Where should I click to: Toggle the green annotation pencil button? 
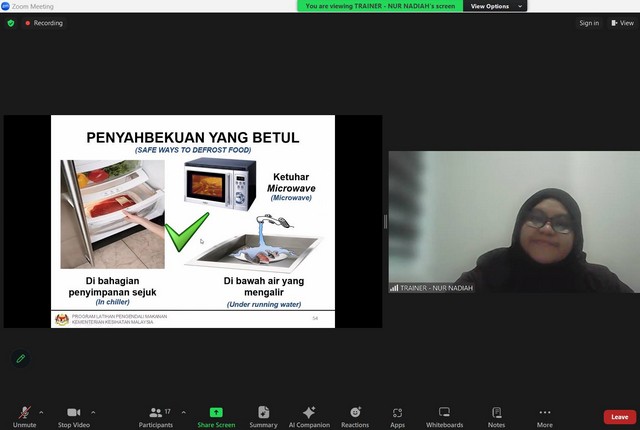pos(20,358)
